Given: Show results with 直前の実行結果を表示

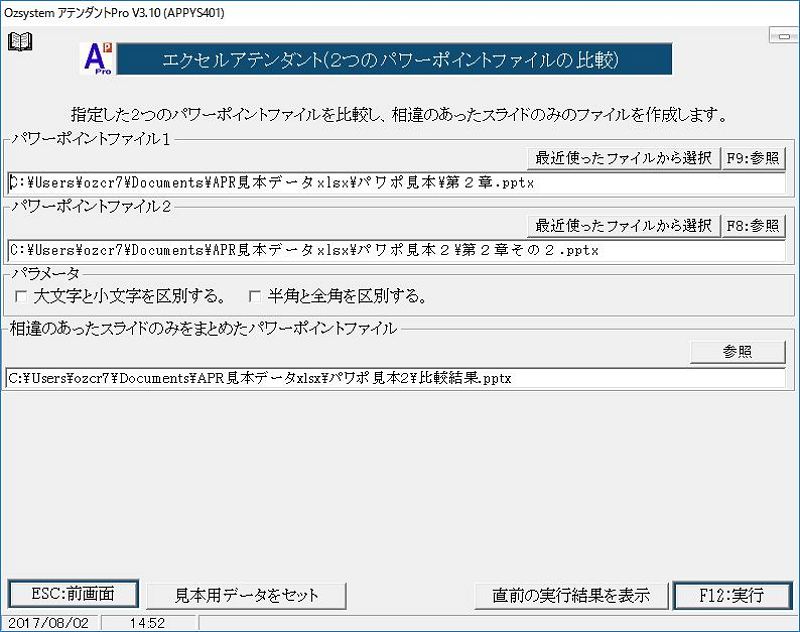Looking at the screenshot, I should (570, 595).
